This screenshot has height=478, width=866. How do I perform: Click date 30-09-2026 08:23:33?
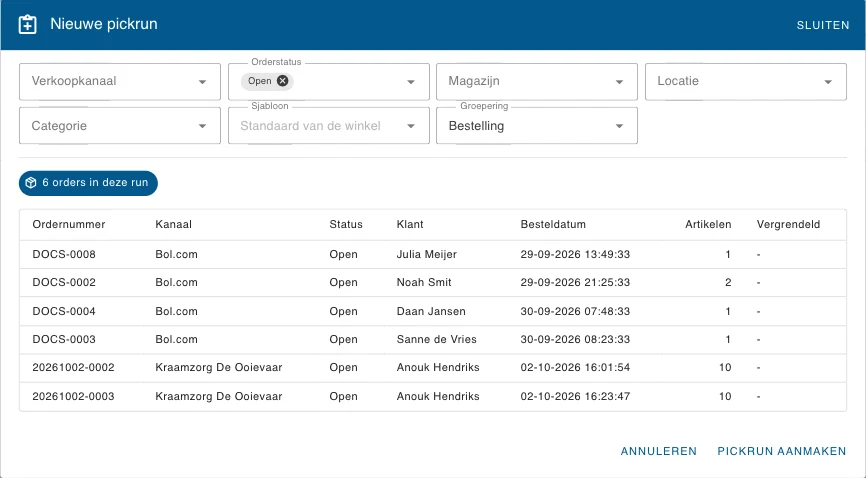tap(575, 339)
